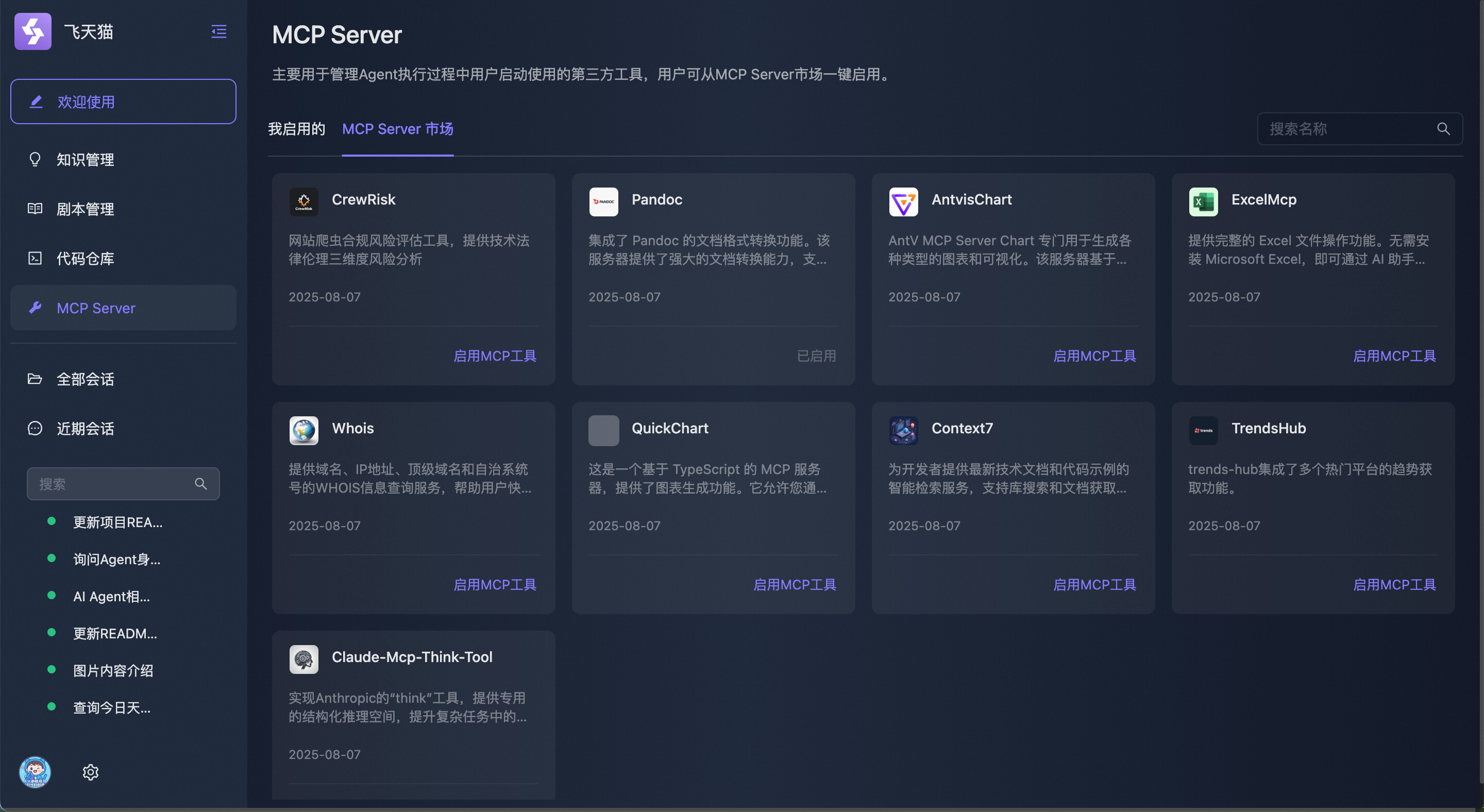Click the ExcelMcp spreadsheet icon
Image resolution: width=1484 pixels, height=812 pixels.
pyautogui.click(x=1203, y=201)
